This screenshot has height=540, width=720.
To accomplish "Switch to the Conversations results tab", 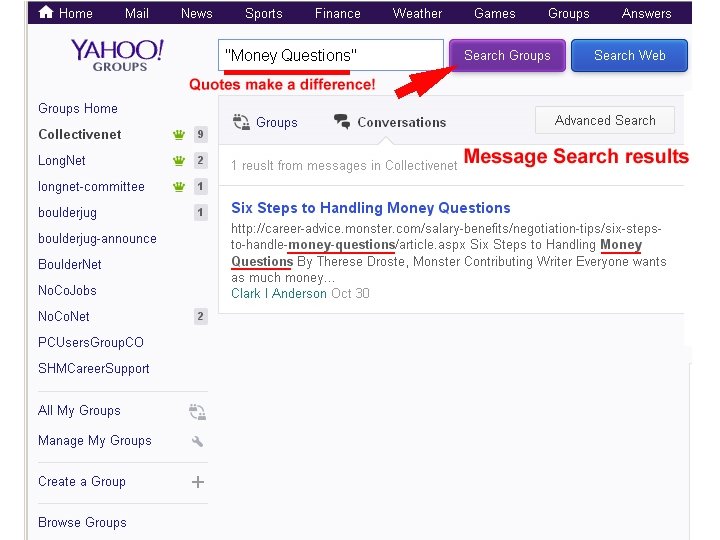I will click(402, 123).
